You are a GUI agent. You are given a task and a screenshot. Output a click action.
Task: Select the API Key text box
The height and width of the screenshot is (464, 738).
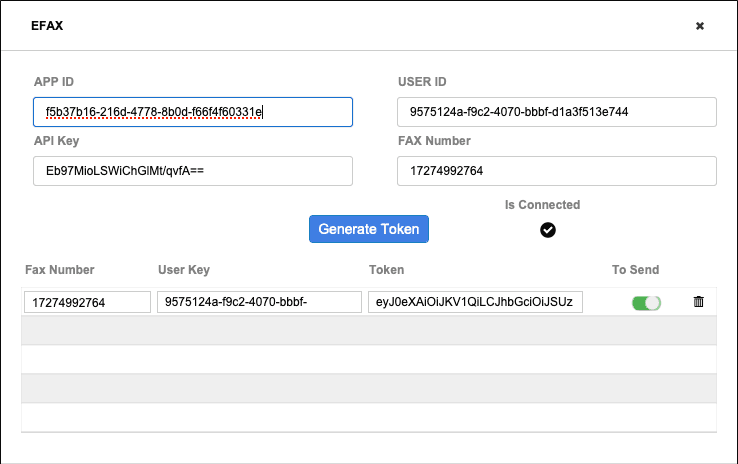[193, 171]
